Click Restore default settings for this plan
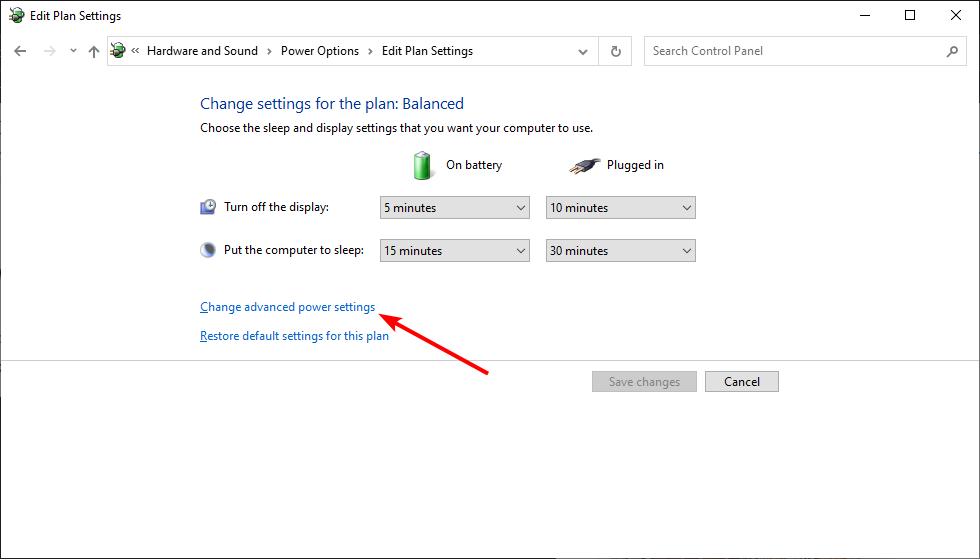 294,336
